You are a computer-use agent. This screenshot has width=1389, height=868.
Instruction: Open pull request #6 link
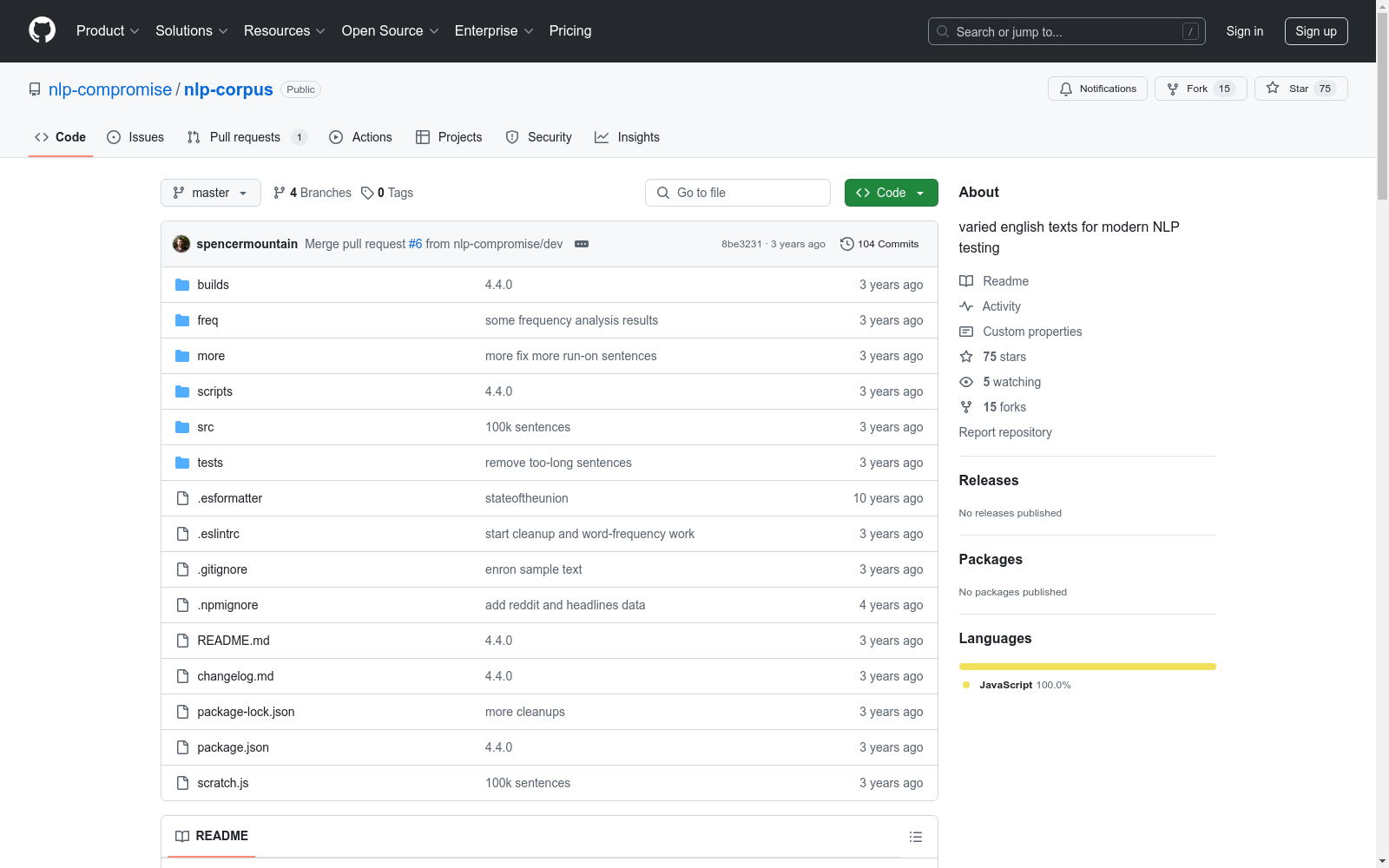pos(415,244)
